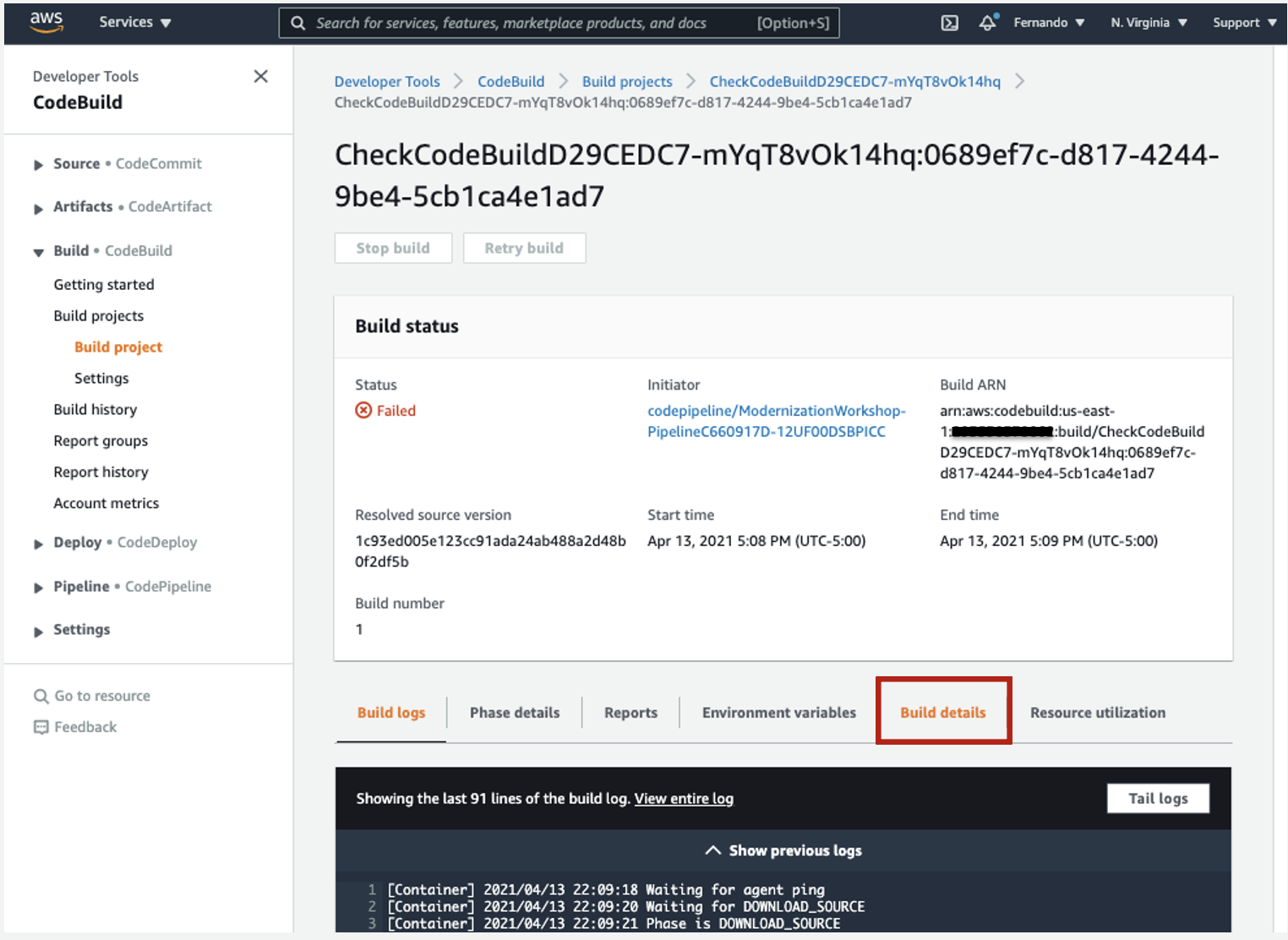
Task: Open the notifications bell icon
Action: pyautogui.click(x=988, y=23)
